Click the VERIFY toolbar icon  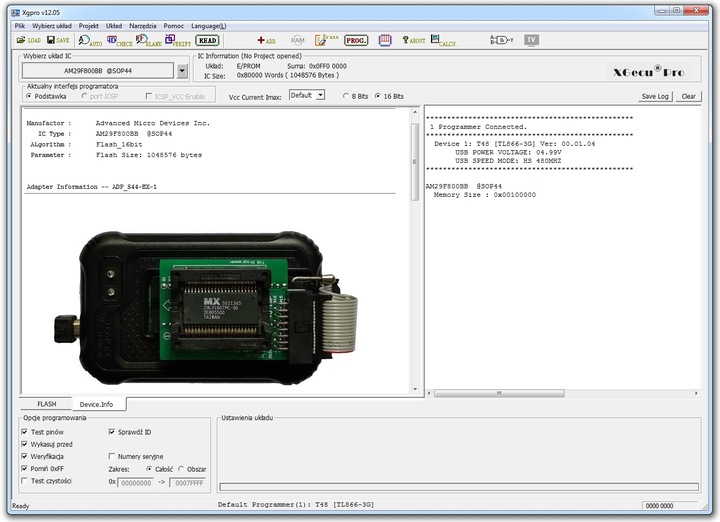pyautogui.click(x=178, y=41)
